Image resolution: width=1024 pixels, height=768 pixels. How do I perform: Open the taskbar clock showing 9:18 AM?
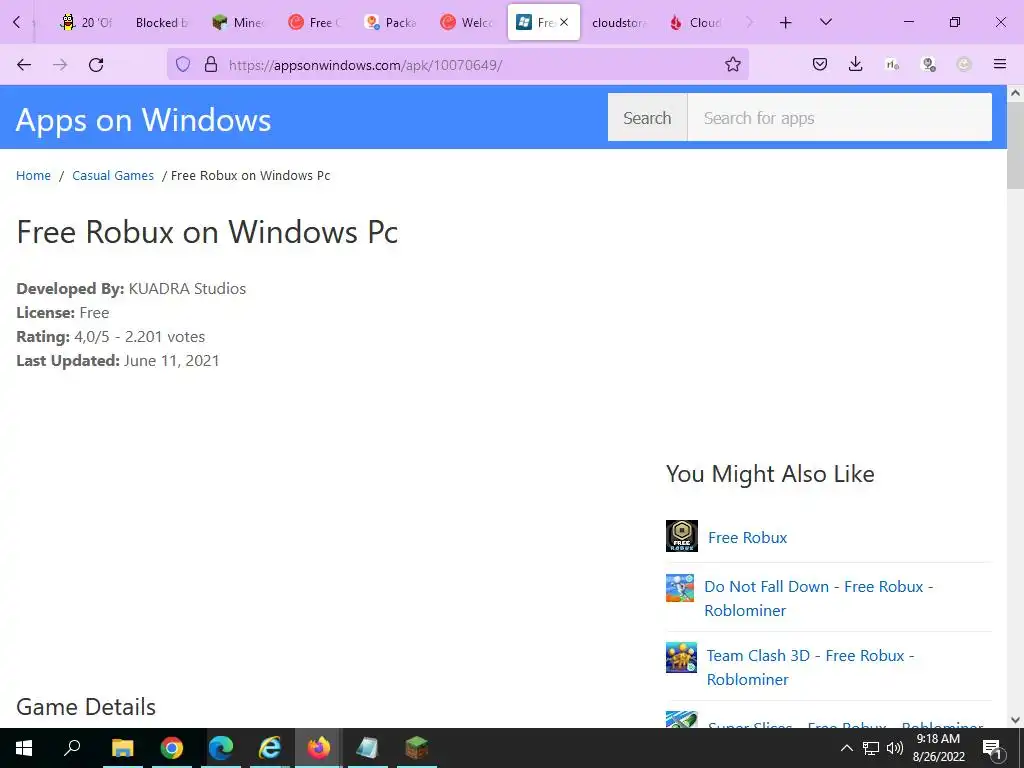pyautogui.click(x=938, y=748)
